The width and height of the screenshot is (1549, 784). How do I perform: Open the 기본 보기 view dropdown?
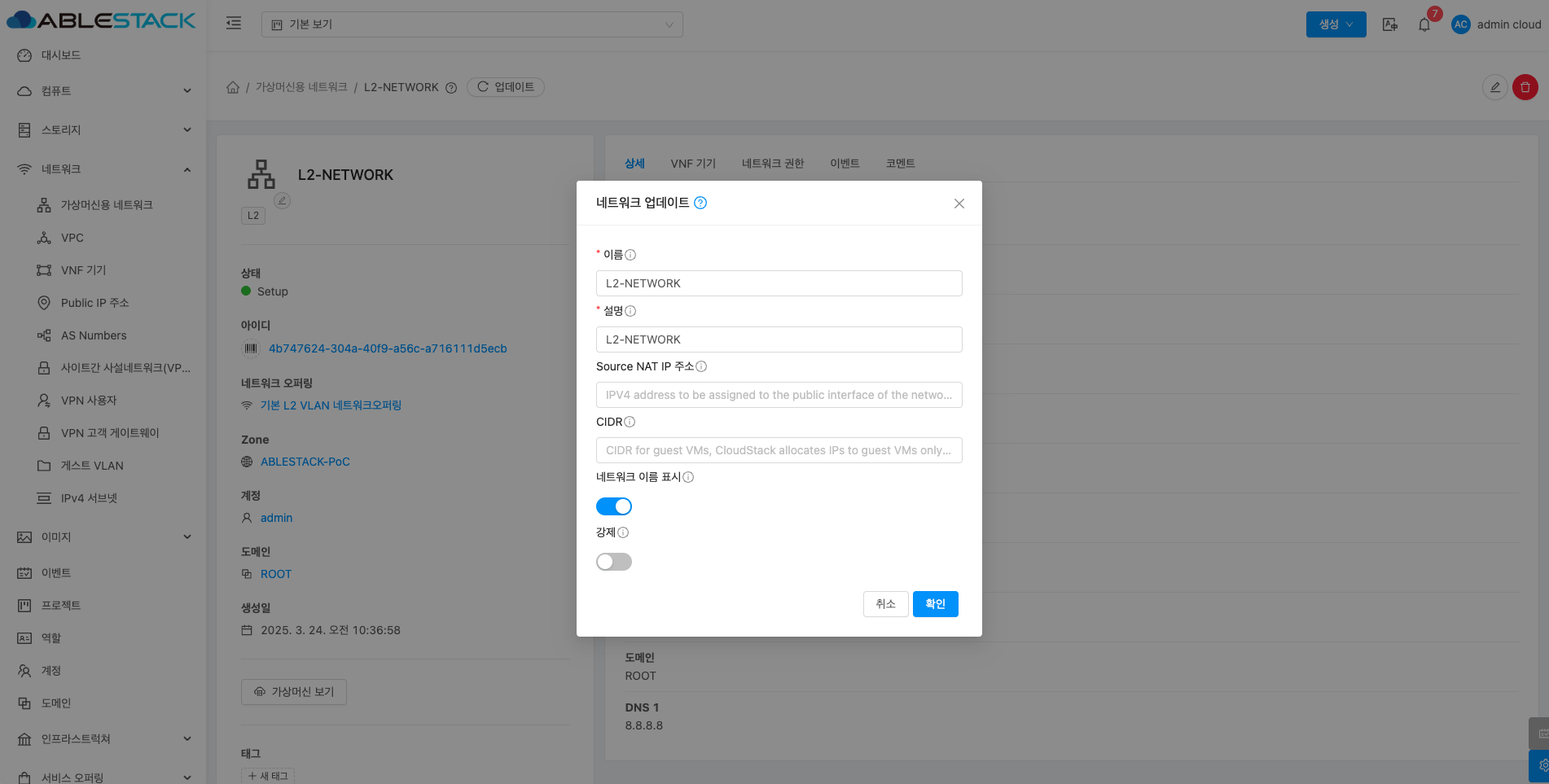pos(472,24)
